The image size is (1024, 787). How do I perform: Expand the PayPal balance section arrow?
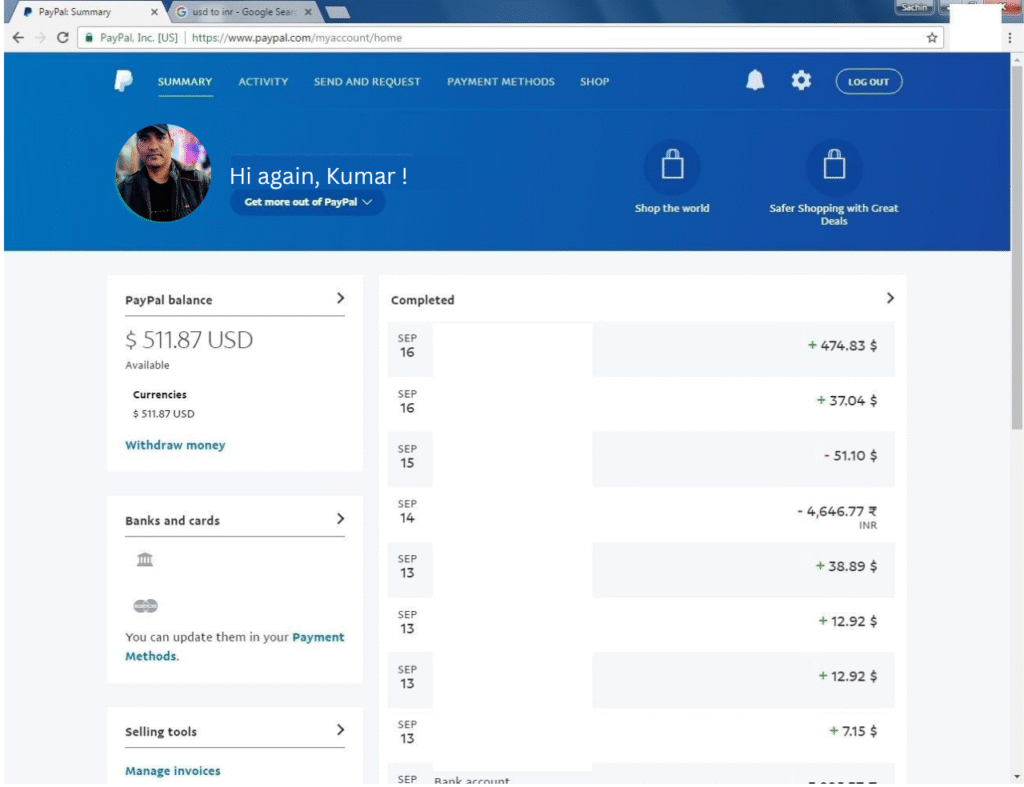click(340, 298)
